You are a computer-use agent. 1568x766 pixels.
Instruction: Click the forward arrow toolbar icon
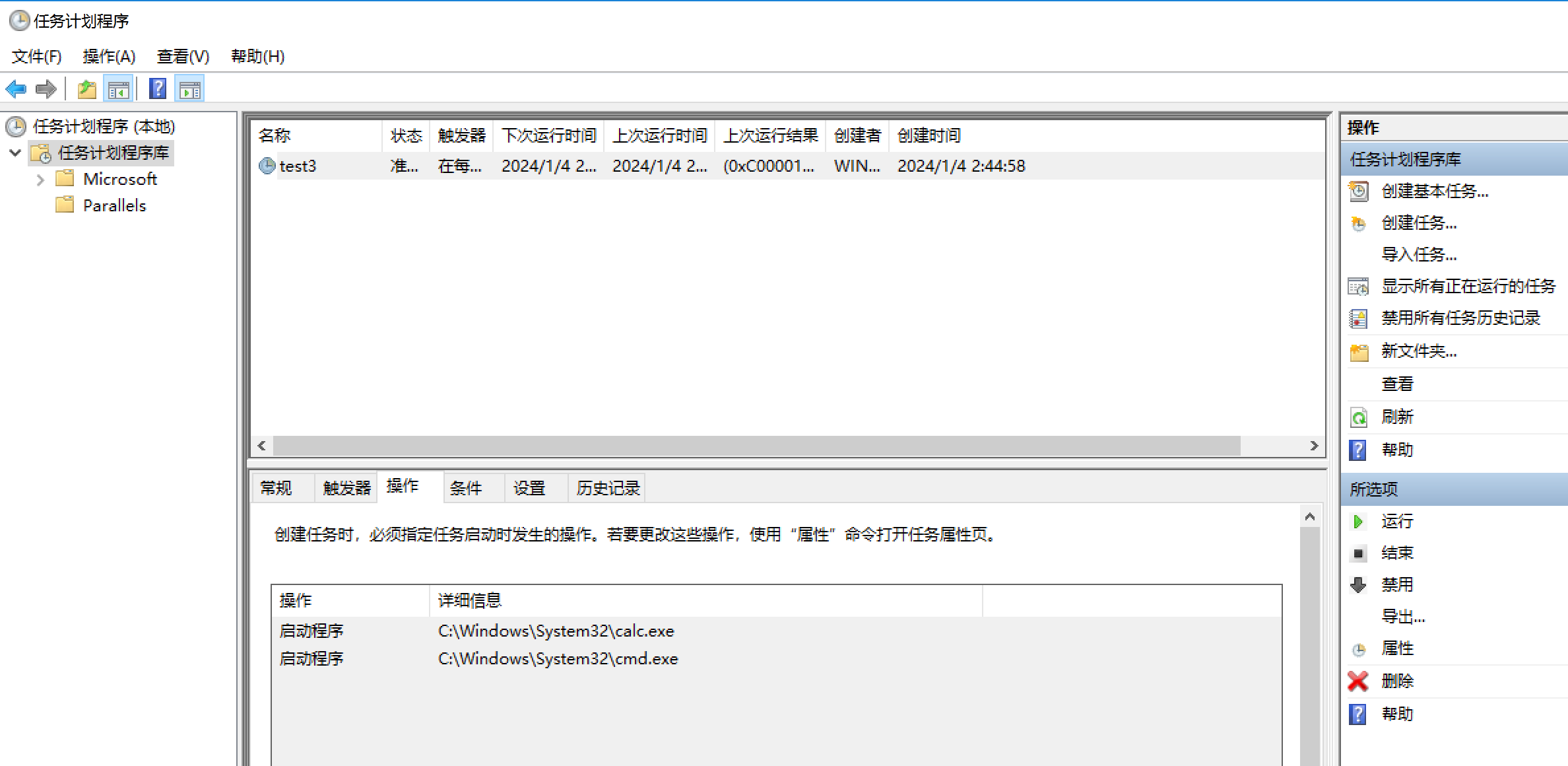pyautogui.click(x=46, y=89)
